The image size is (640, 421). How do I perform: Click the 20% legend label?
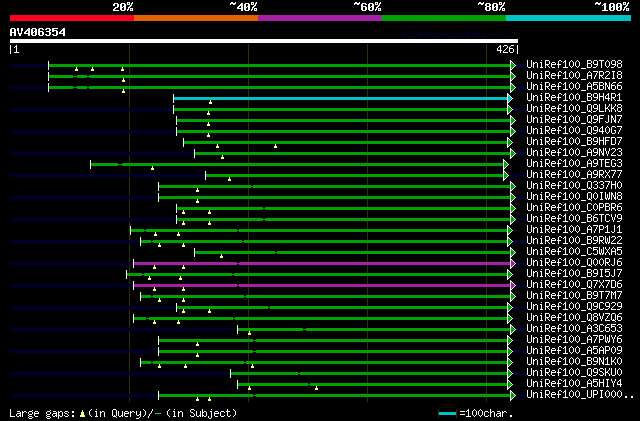(x=123, y=7)
